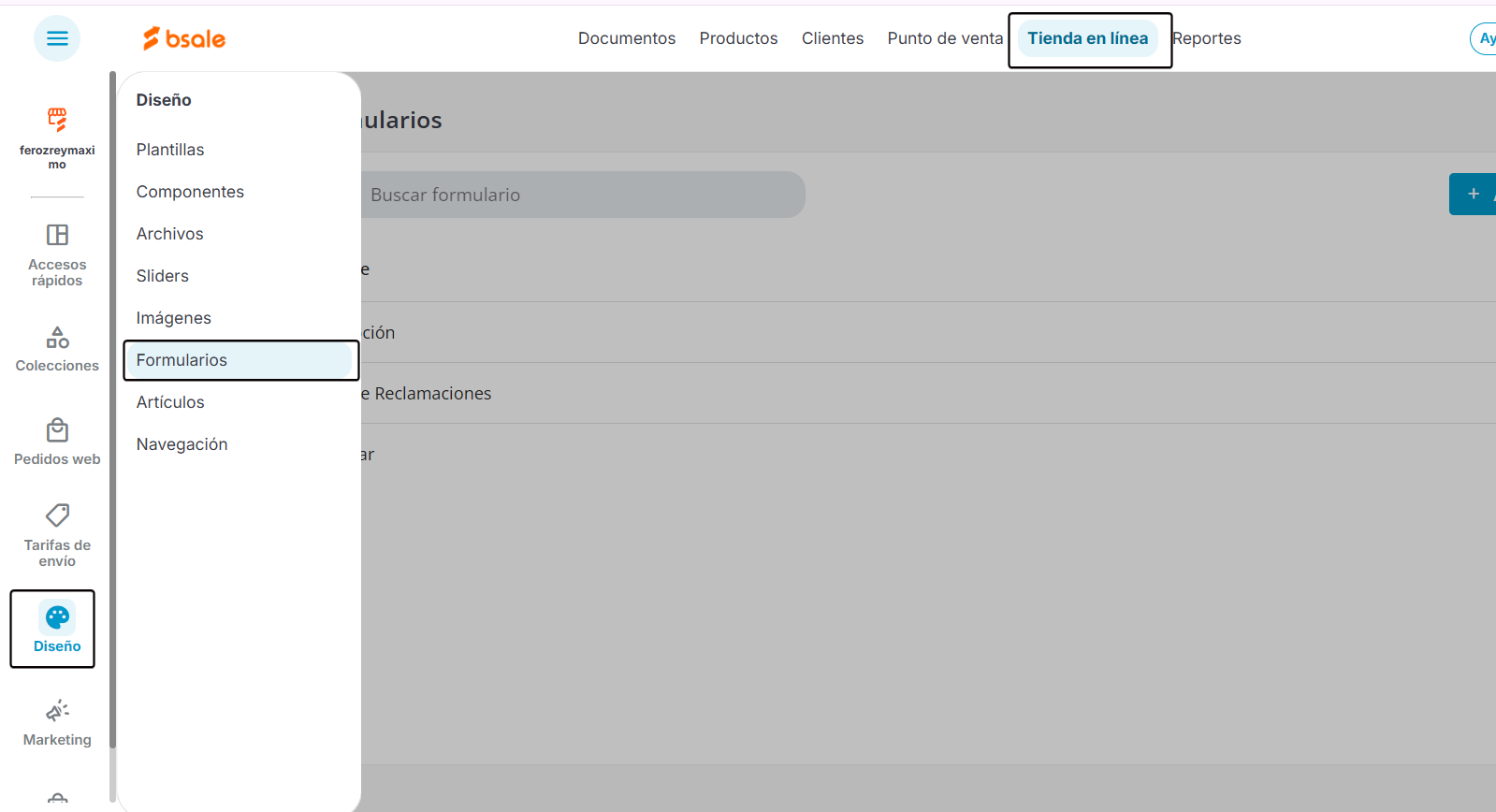Click the bsale logo
Viewport: 1496px width, 812px height.
pyautogui.click(x=184, y=38)
